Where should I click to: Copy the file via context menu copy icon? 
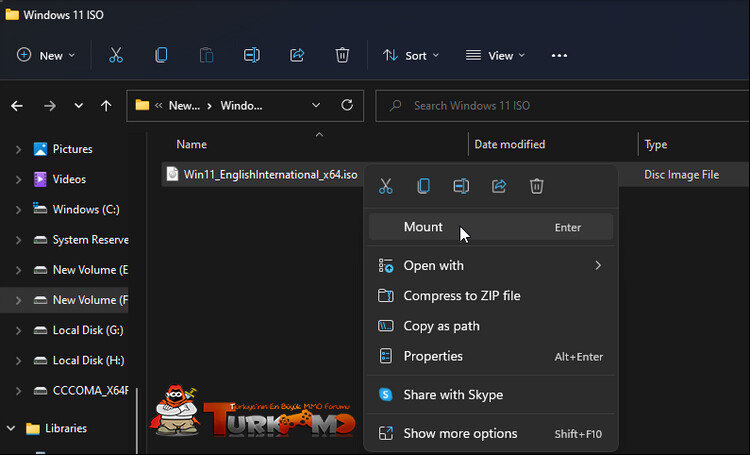423,186
